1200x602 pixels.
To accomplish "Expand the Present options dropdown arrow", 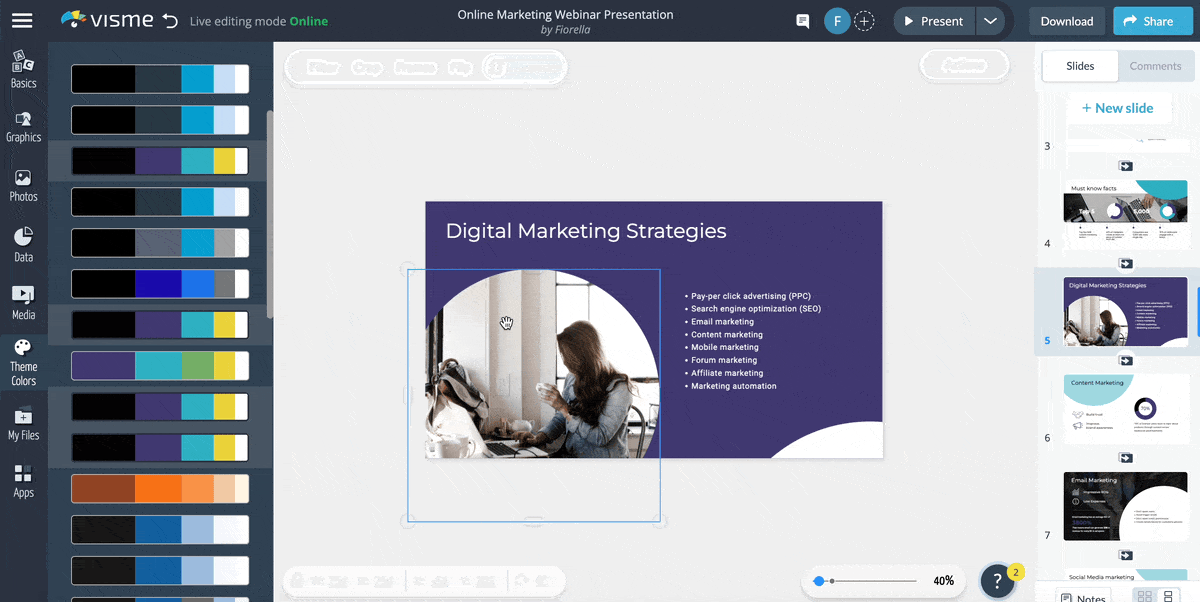I will coord(989,21).
